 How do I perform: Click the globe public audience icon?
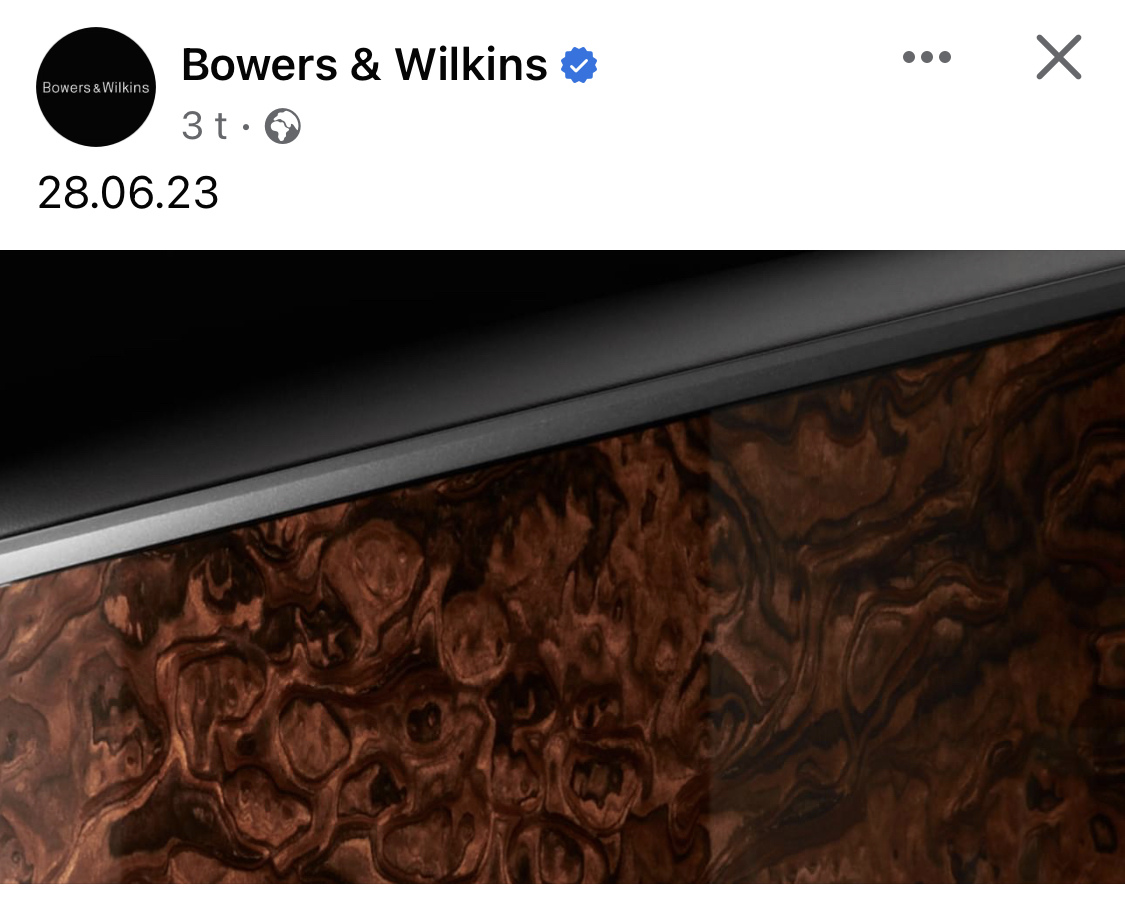(283, 126)
